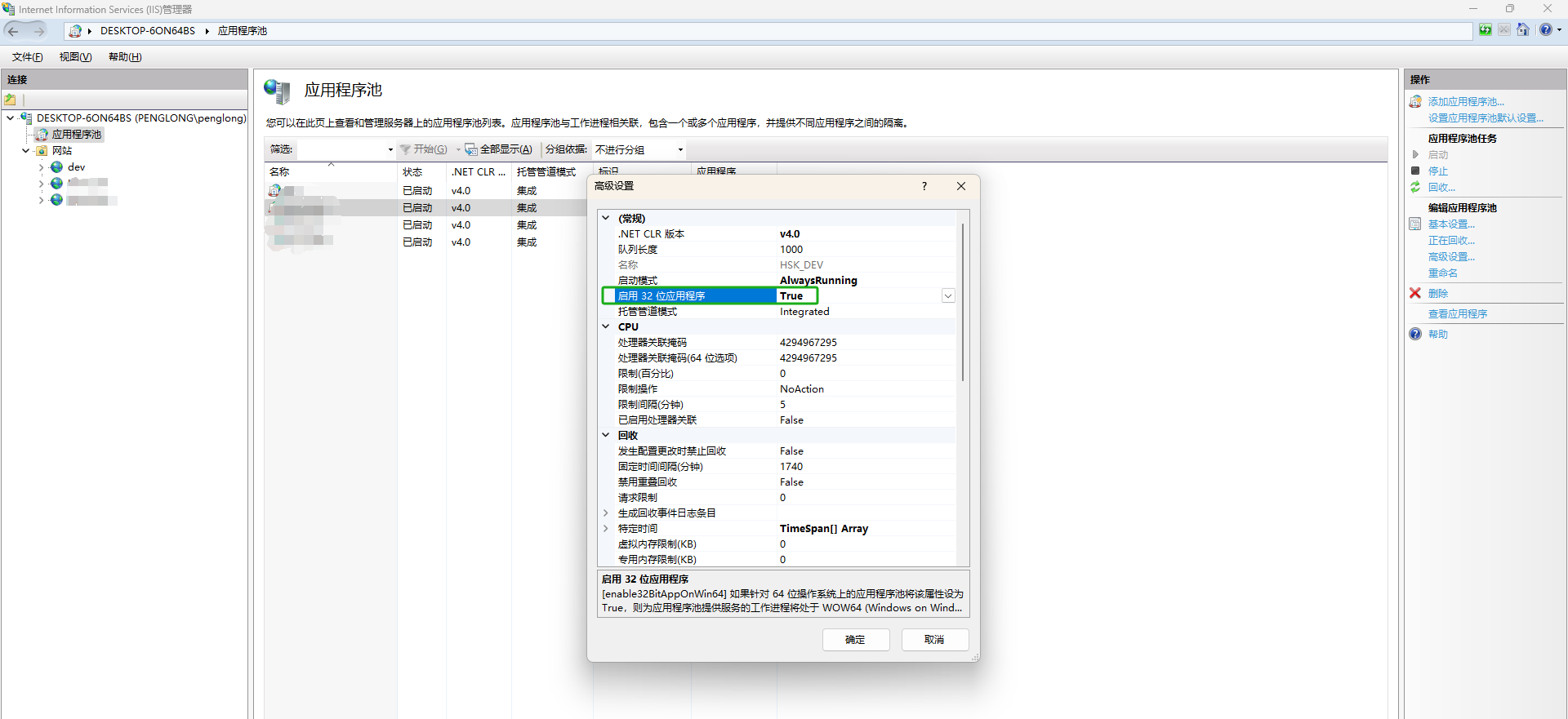This screenshot has height=719, width=1568.
Task: Click the 查看应用程序 link
Action: pyautogui.click(x=1458, y=314)
